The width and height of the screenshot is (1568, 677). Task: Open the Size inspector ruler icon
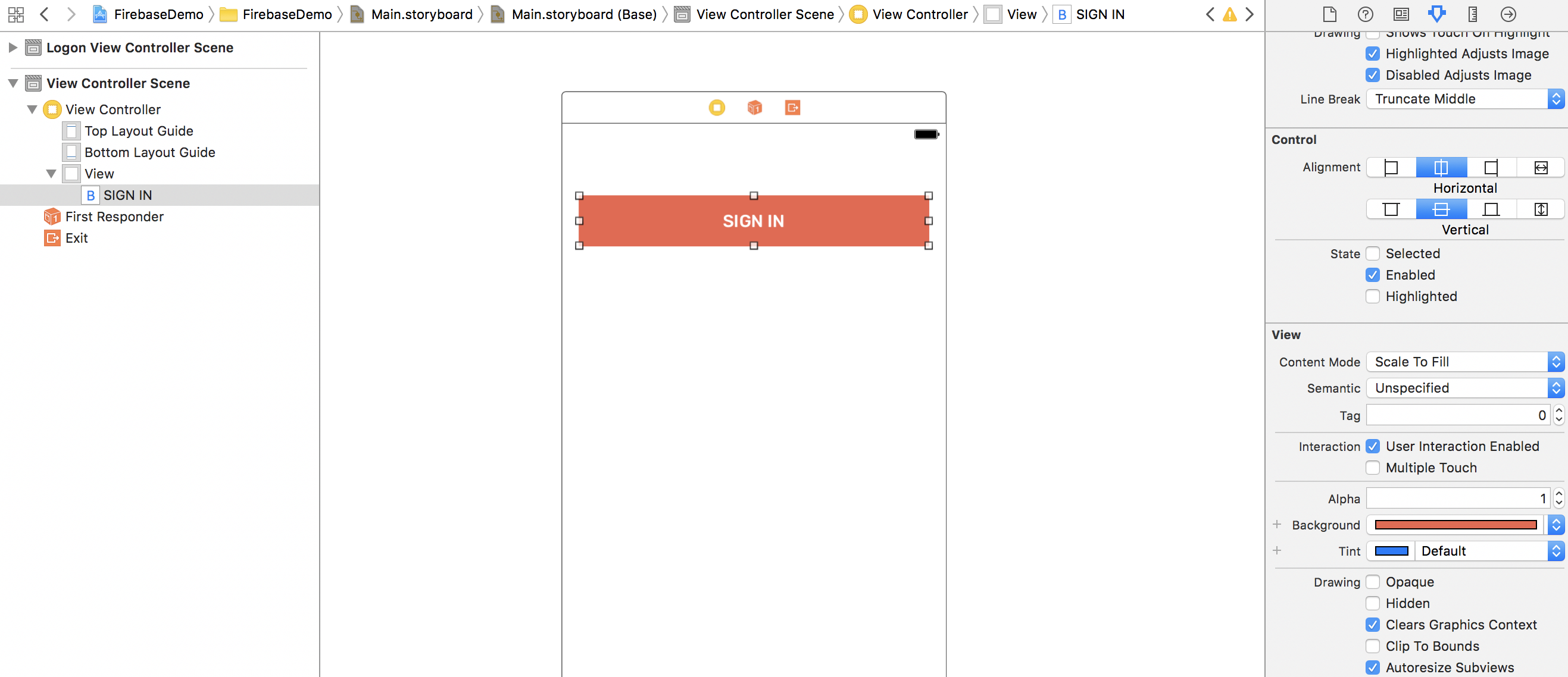click(x=1472, y=14)
